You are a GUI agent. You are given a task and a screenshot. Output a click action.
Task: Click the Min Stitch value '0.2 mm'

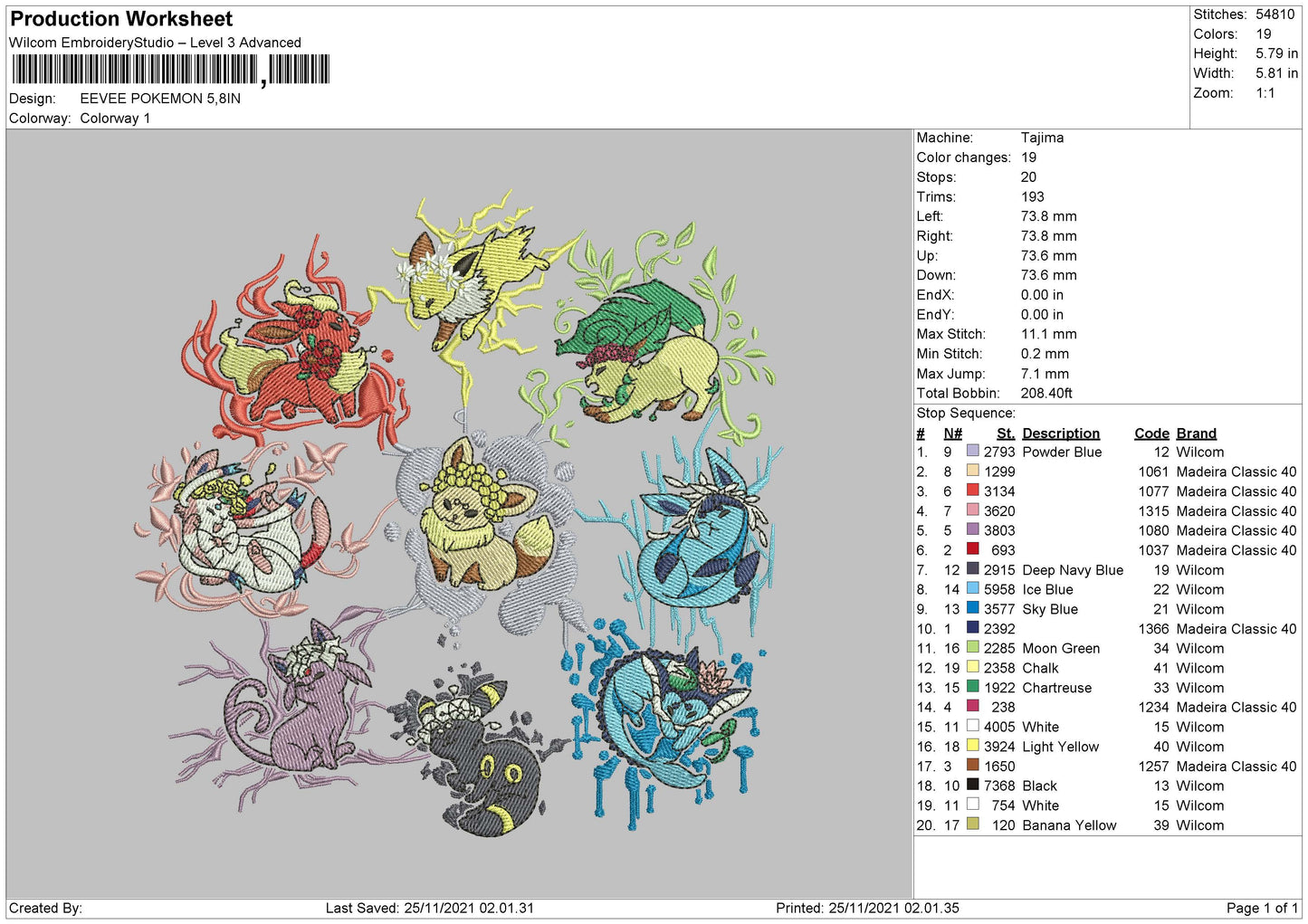1045,354
